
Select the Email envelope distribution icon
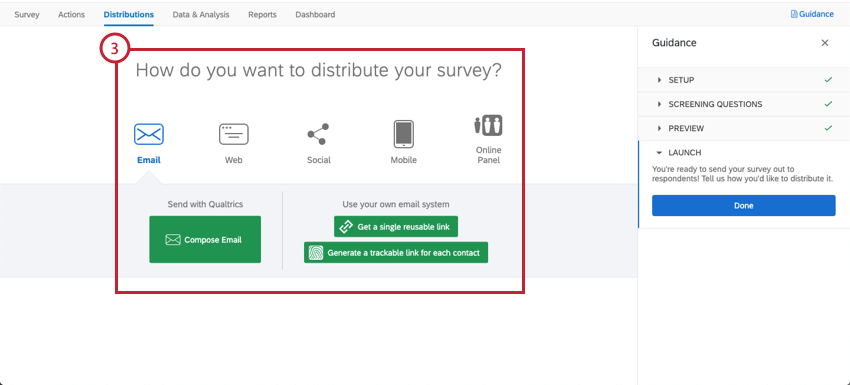149,134
